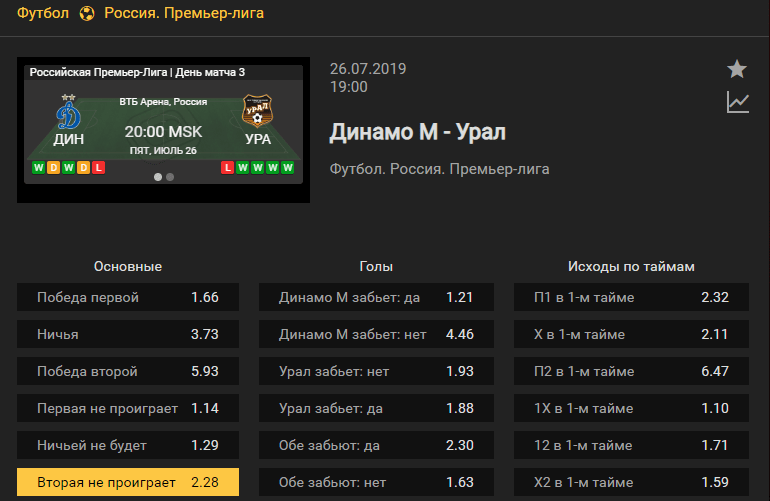Click the Ural team logo
The image size is (770, 501).
(257, 111)
